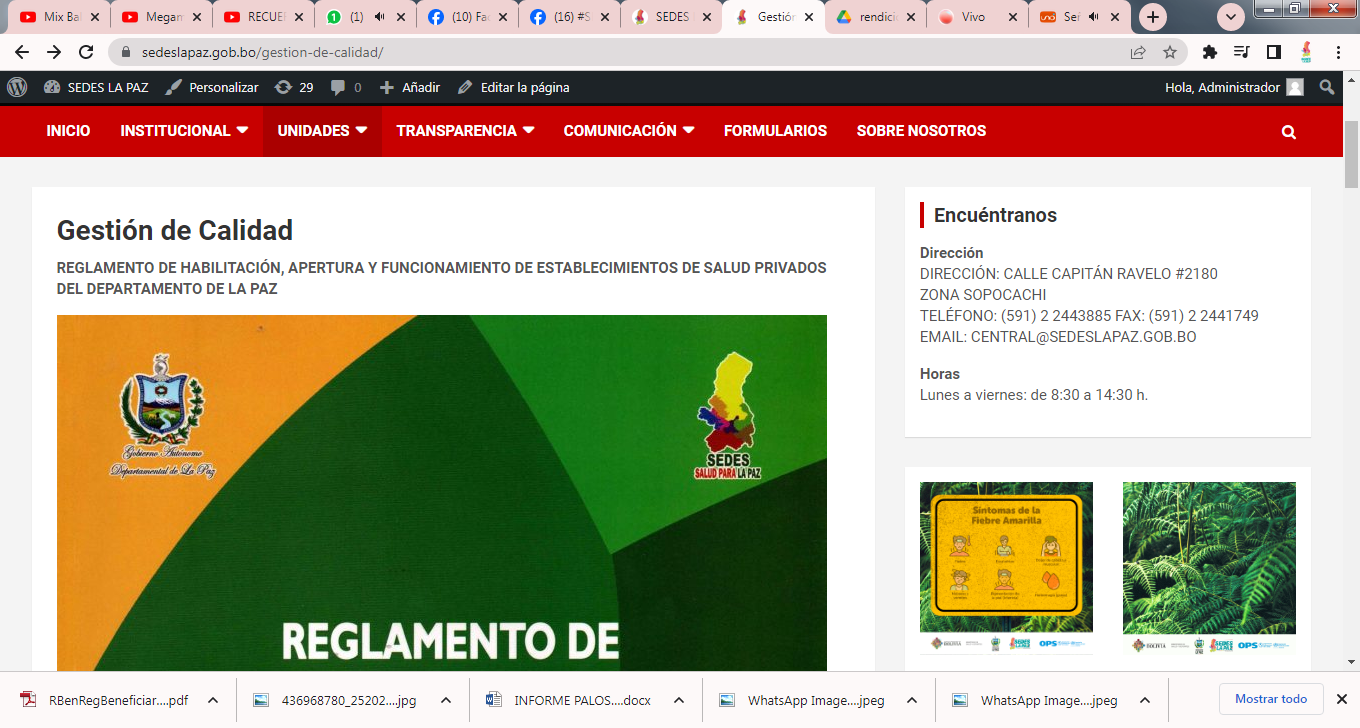Click the share page icon in address bar
Viewport: 1360px width, 728px height.
pos(1138,52)
